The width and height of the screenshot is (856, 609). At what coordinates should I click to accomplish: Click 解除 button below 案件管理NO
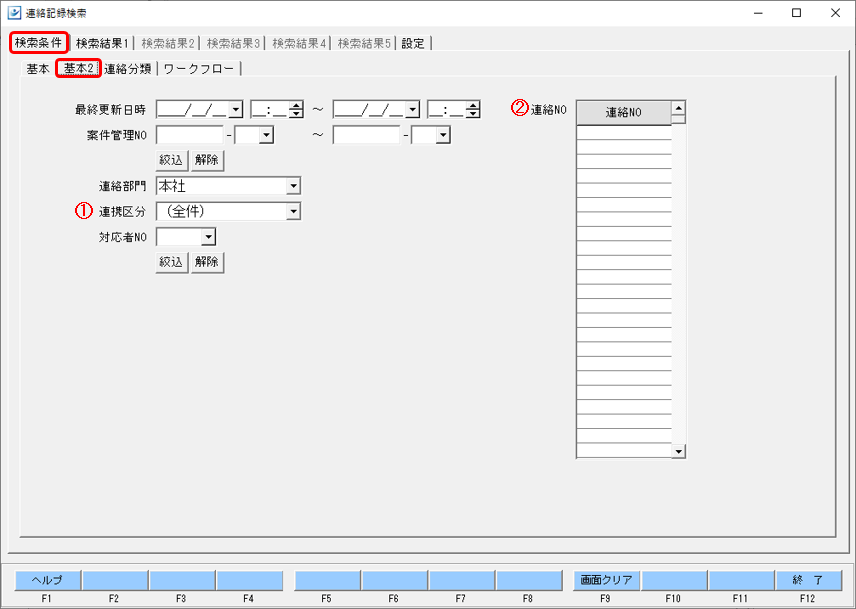coord(207,160)
